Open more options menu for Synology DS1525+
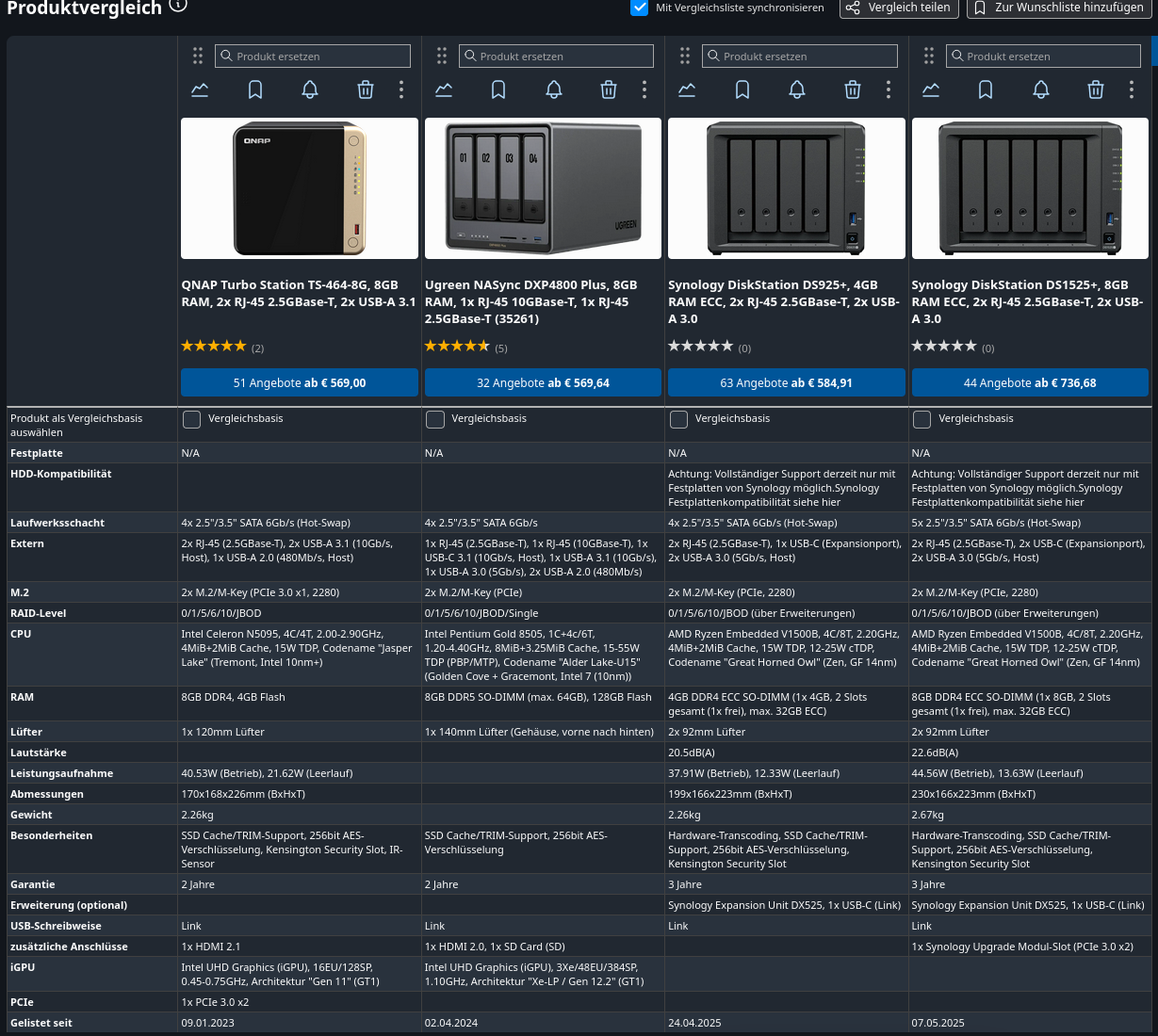The image size is (1158, 1036). click(1132, 89)
